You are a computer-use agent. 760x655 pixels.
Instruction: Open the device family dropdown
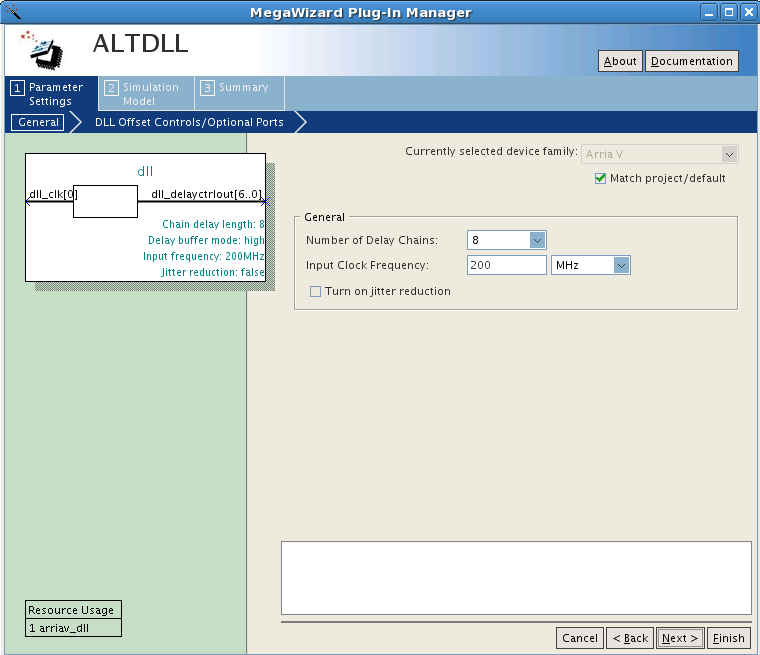coord(660,154)
